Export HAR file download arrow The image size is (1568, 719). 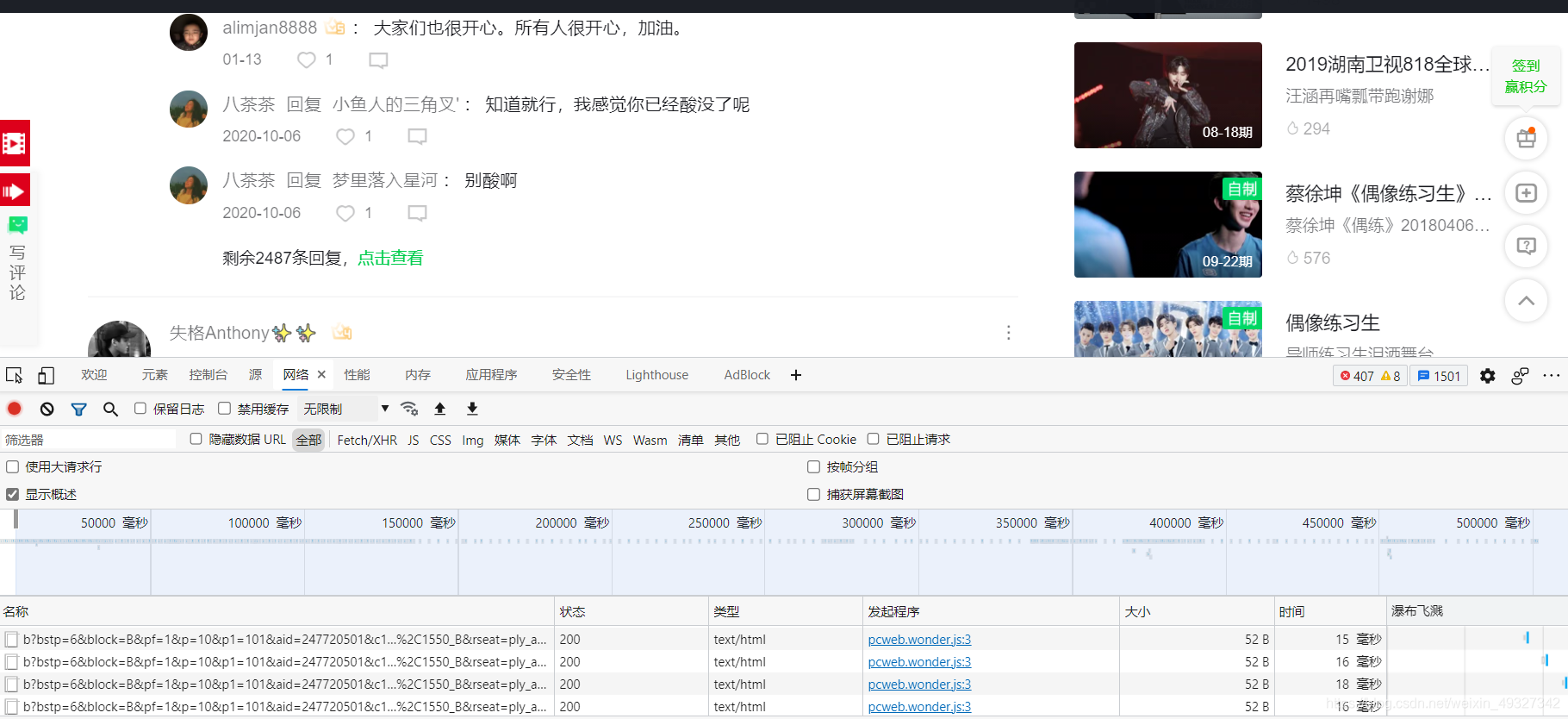472,409
